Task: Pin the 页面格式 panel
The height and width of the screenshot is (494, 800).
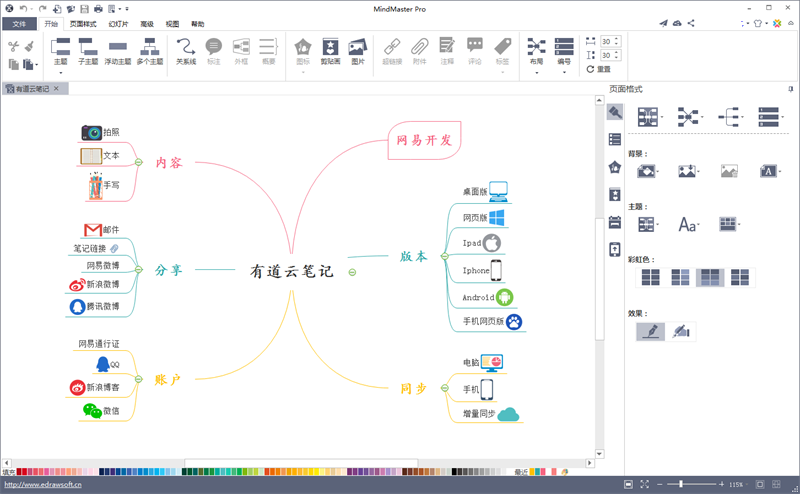Action: click(791, 89)
